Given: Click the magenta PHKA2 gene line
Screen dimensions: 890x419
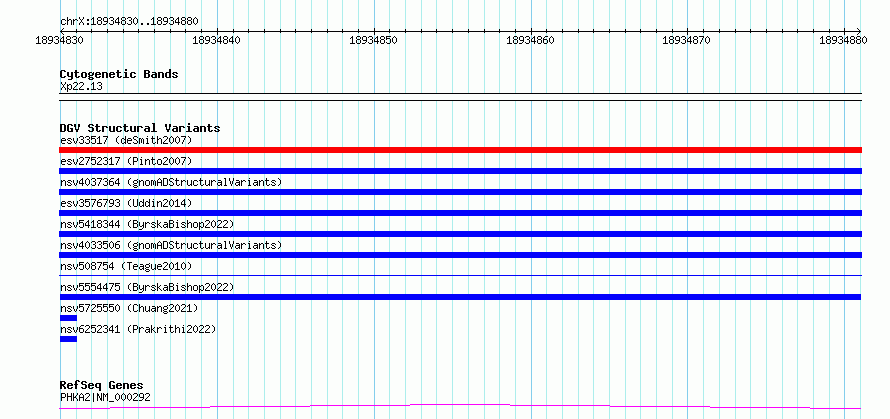Looking at the screenshot, I should [x=460, y=406].
